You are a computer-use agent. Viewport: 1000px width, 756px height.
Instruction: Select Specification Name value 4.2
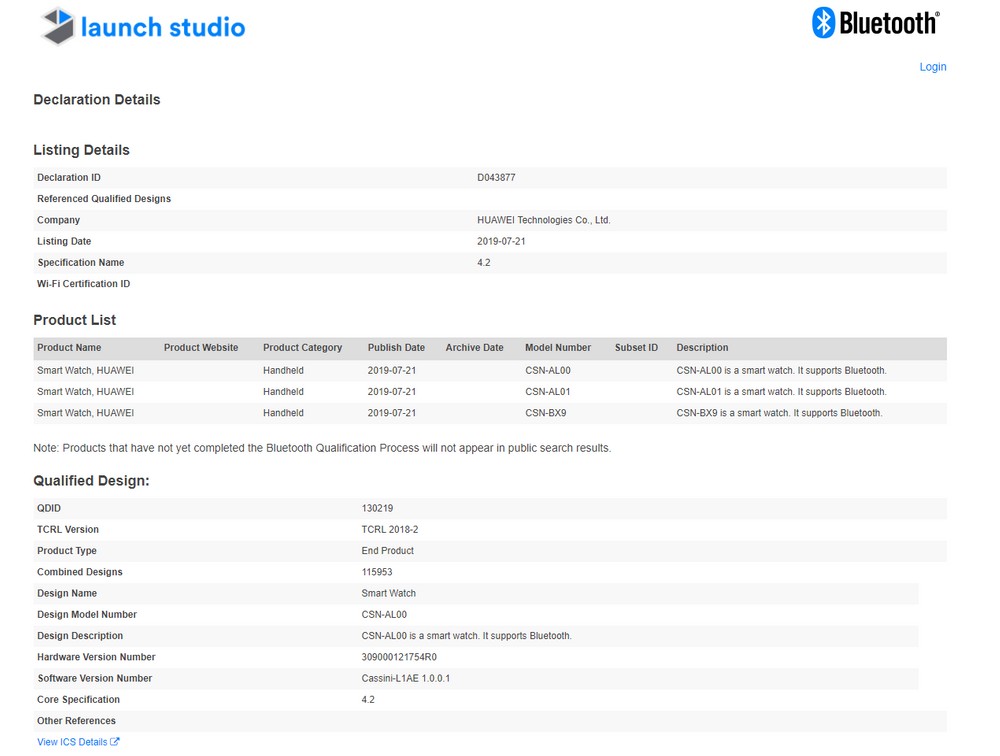coord(483,262)
